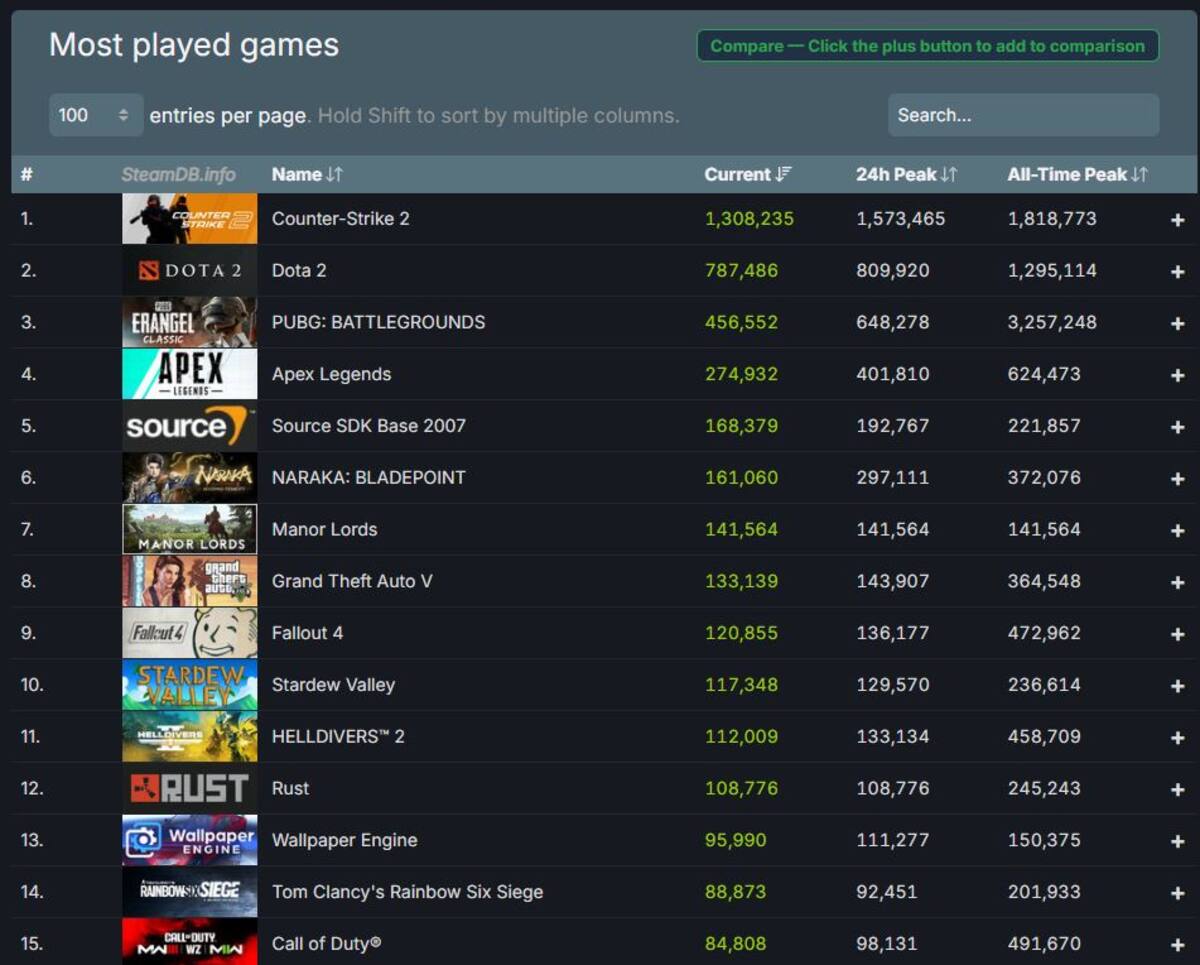
Task: Add Counter-Strike 2 to comparison with plus
Action: click(x=1177, y=220)
